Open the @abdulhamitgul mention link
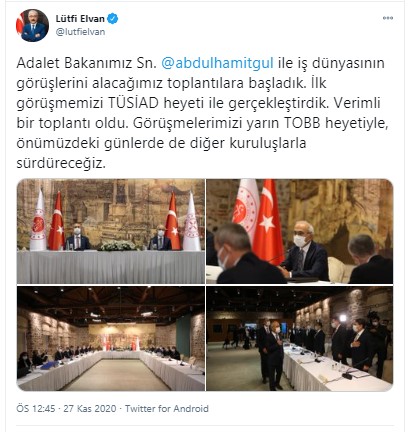Viewport: 409px width, 432px height. coord(217,63)
